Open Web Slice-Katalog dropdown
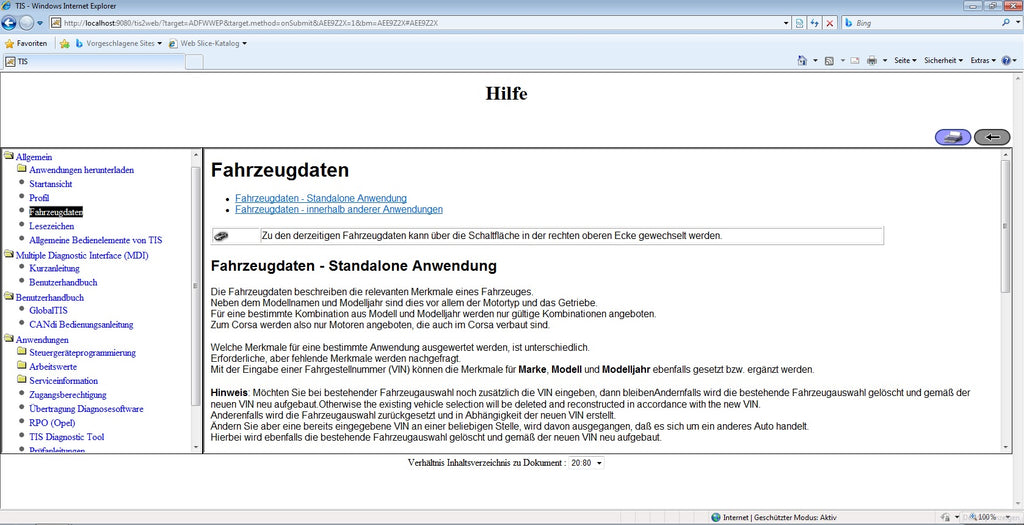 pos(208,43)
